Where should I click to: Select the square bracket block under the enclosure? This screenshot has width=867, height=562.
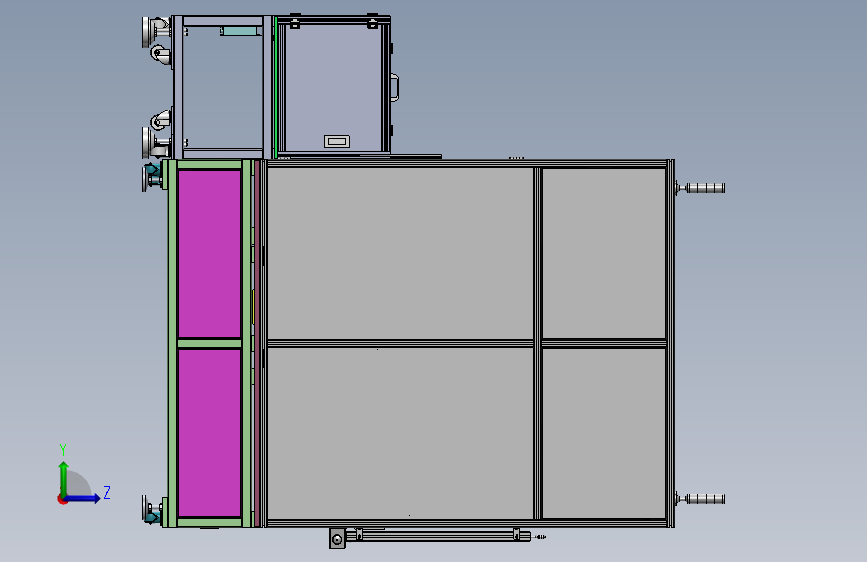point(337,539)
